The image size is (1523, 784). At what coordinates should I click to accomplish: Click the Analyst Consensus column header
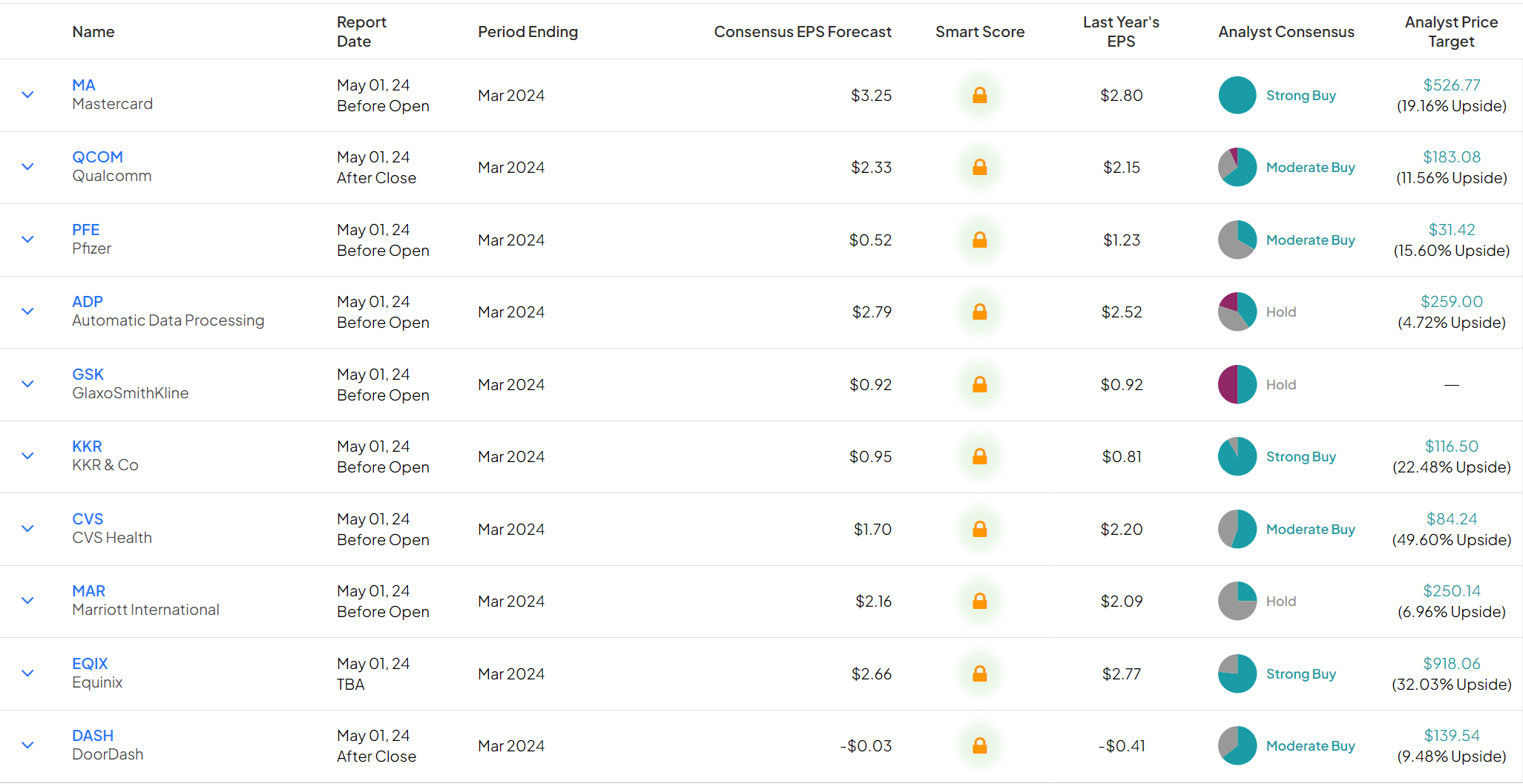point(1286,32)
